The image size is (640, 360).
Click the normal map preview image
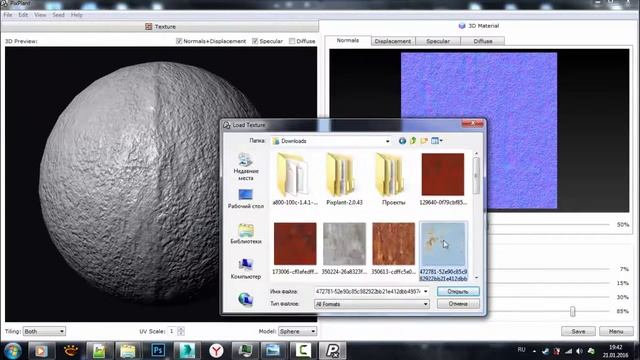[479, 131]
